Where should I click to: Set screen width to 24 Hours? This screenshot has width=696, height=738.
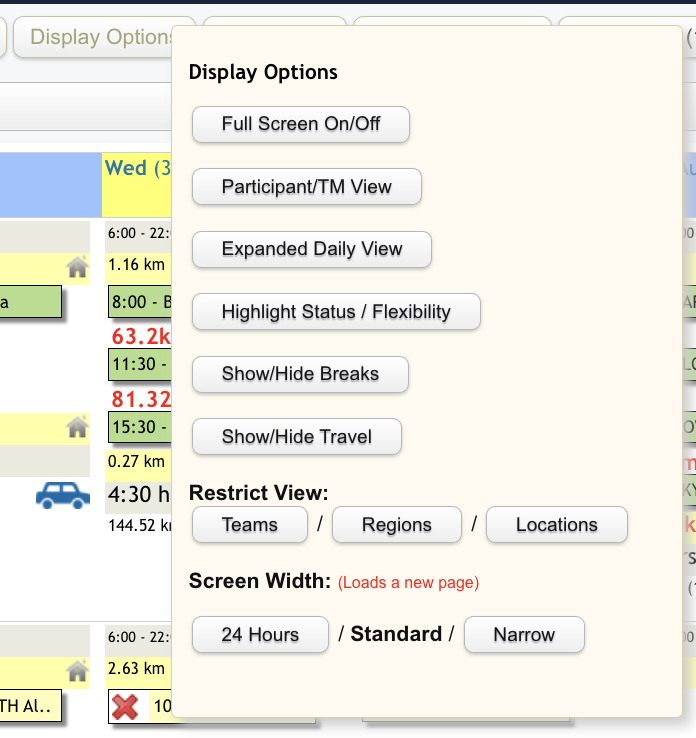click(260, 634)
